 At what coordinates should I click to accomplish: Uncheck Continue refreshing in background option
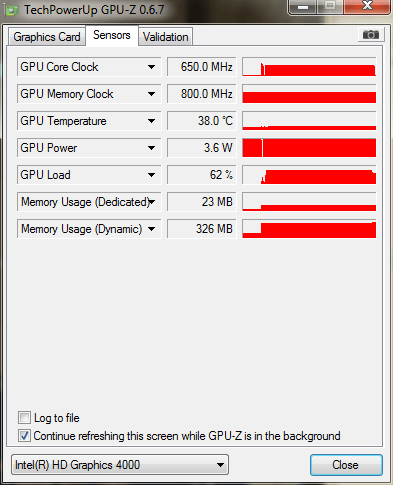point(24,436)
